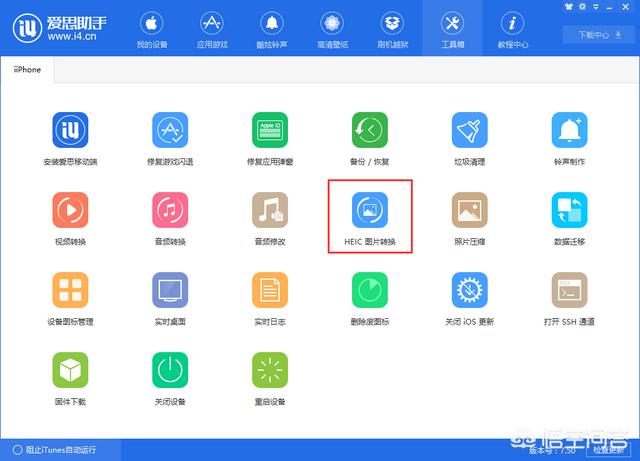Viewport: 640px width, 461px height.
Task: Switch to 我的设备 tab
Action: (152, 28)
